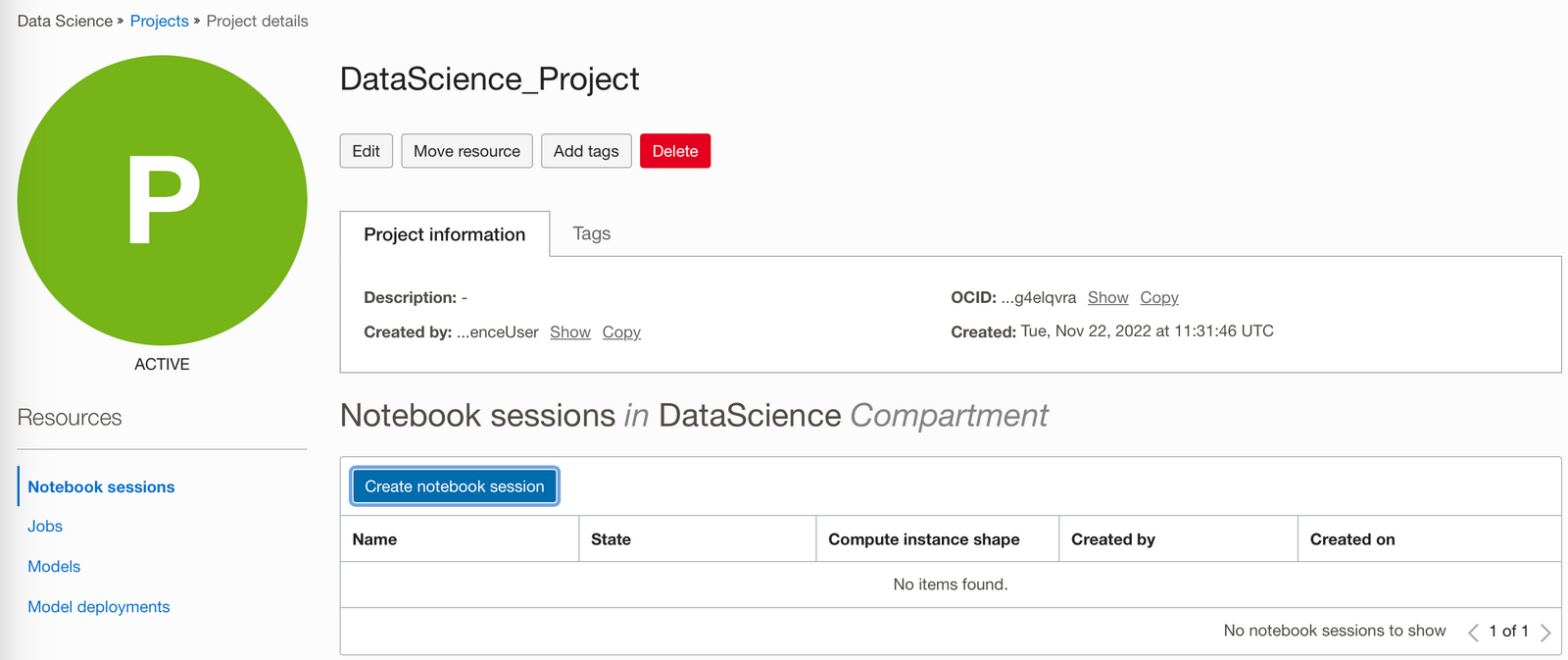
Task: Click Add tags button
Action: (585, 151)
